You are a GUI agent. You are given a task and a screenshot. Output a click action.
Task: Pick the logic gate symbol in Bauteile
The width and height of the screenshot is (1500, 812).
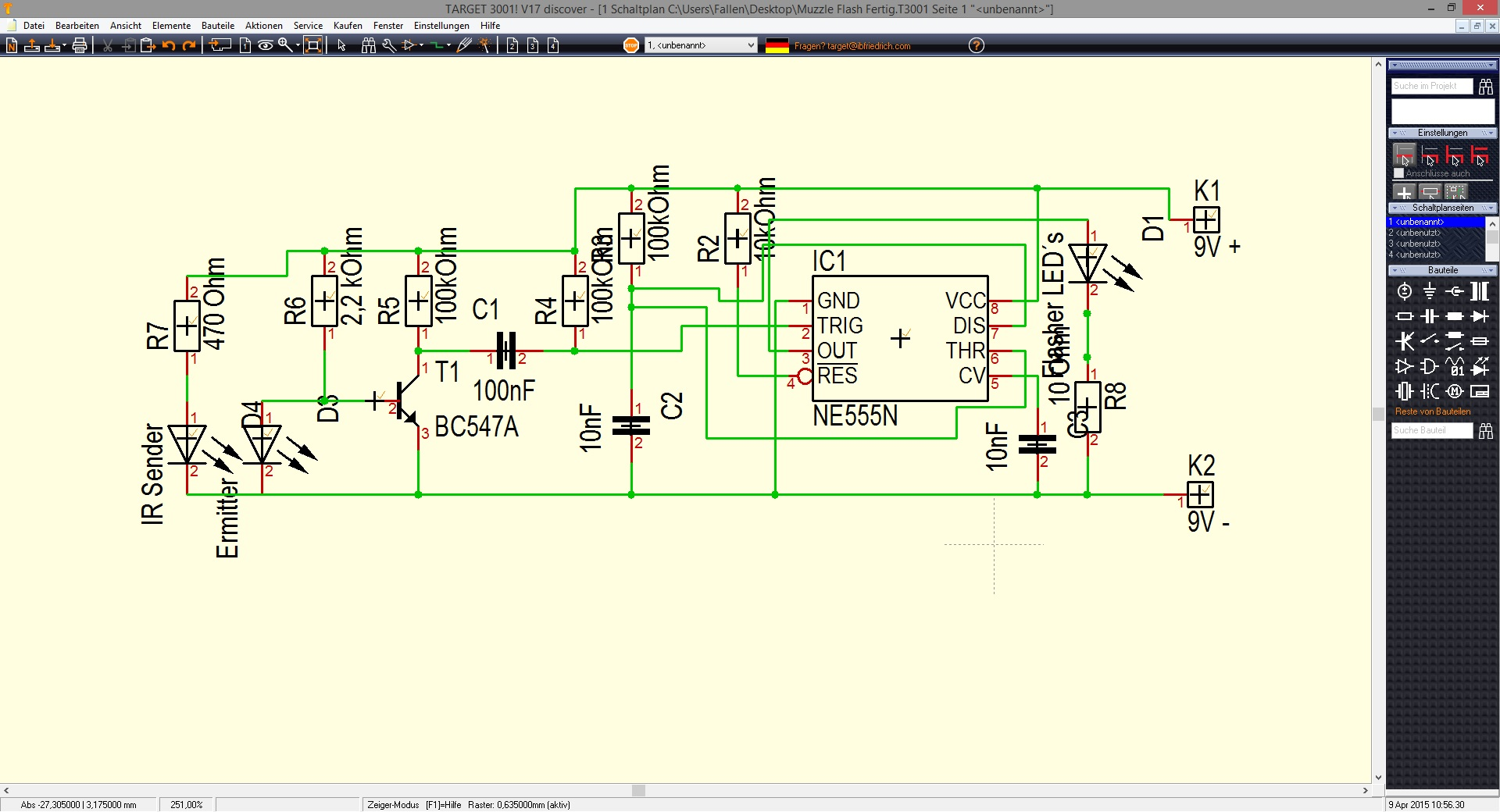click(1430, 366)
